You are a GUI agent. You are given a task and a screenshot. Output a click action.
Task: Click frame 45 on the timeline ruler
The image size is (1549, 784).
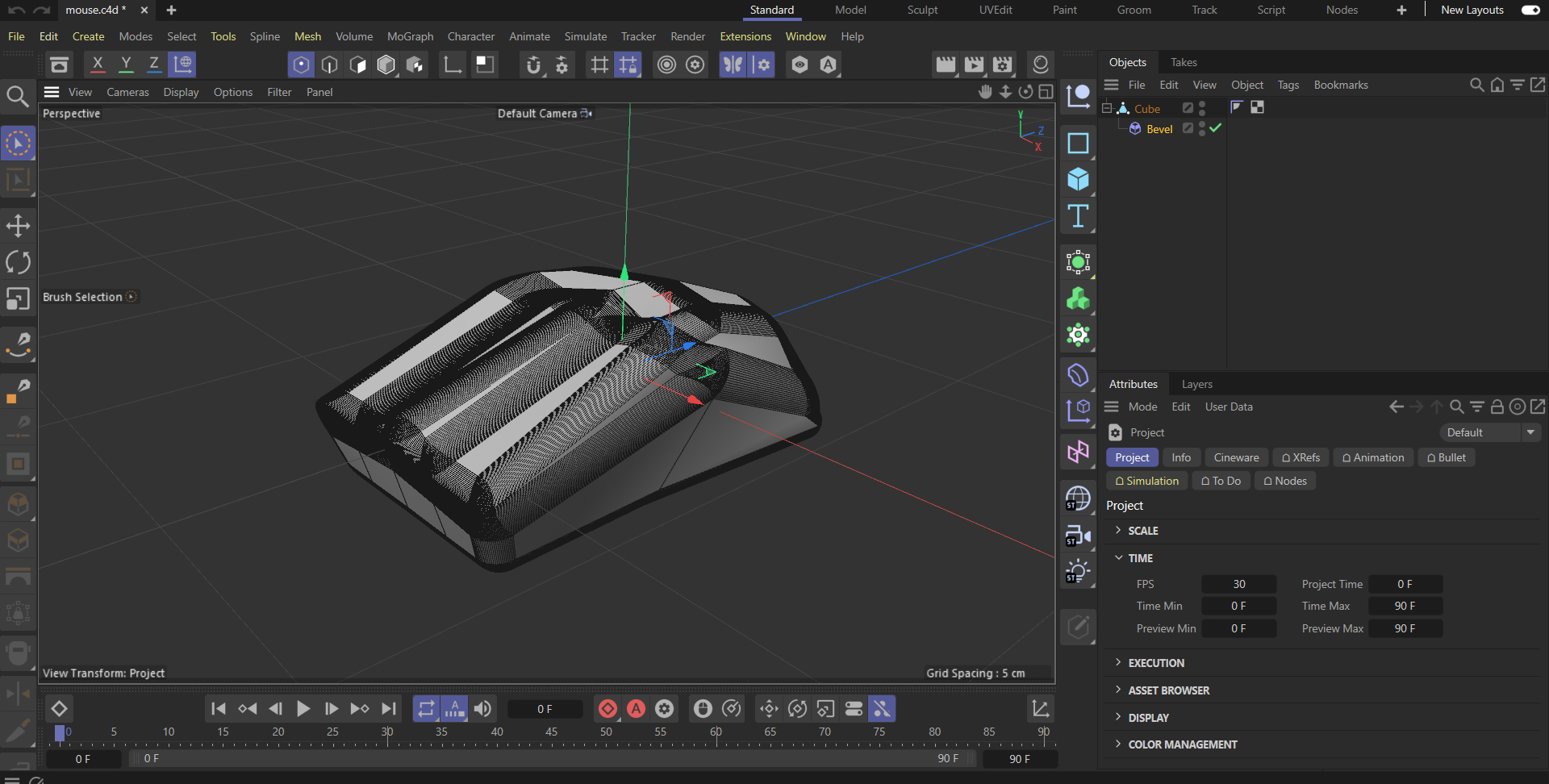point(551,732)
